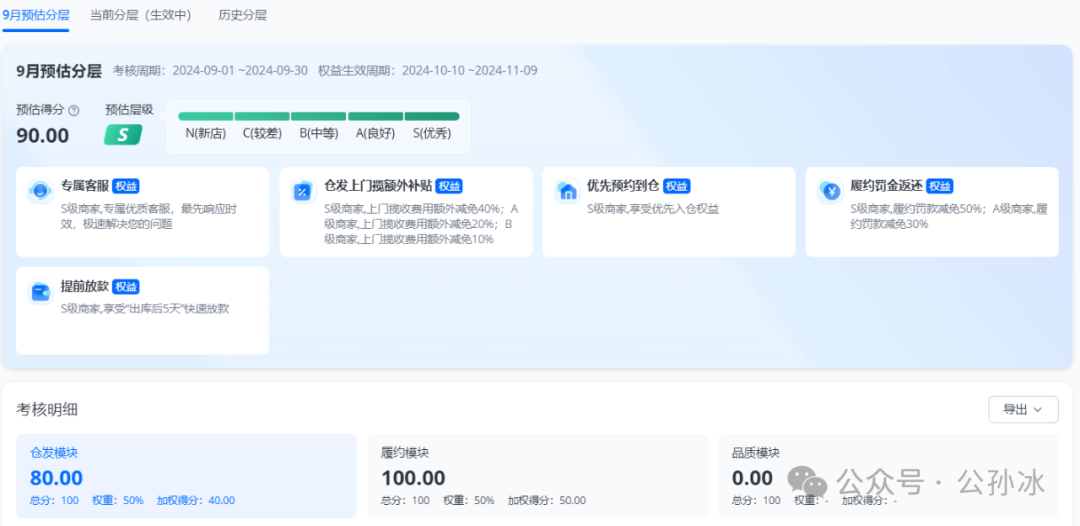Select the 品质模块 score card
The height and width of the screenshot is (526, 1080).
888,476
